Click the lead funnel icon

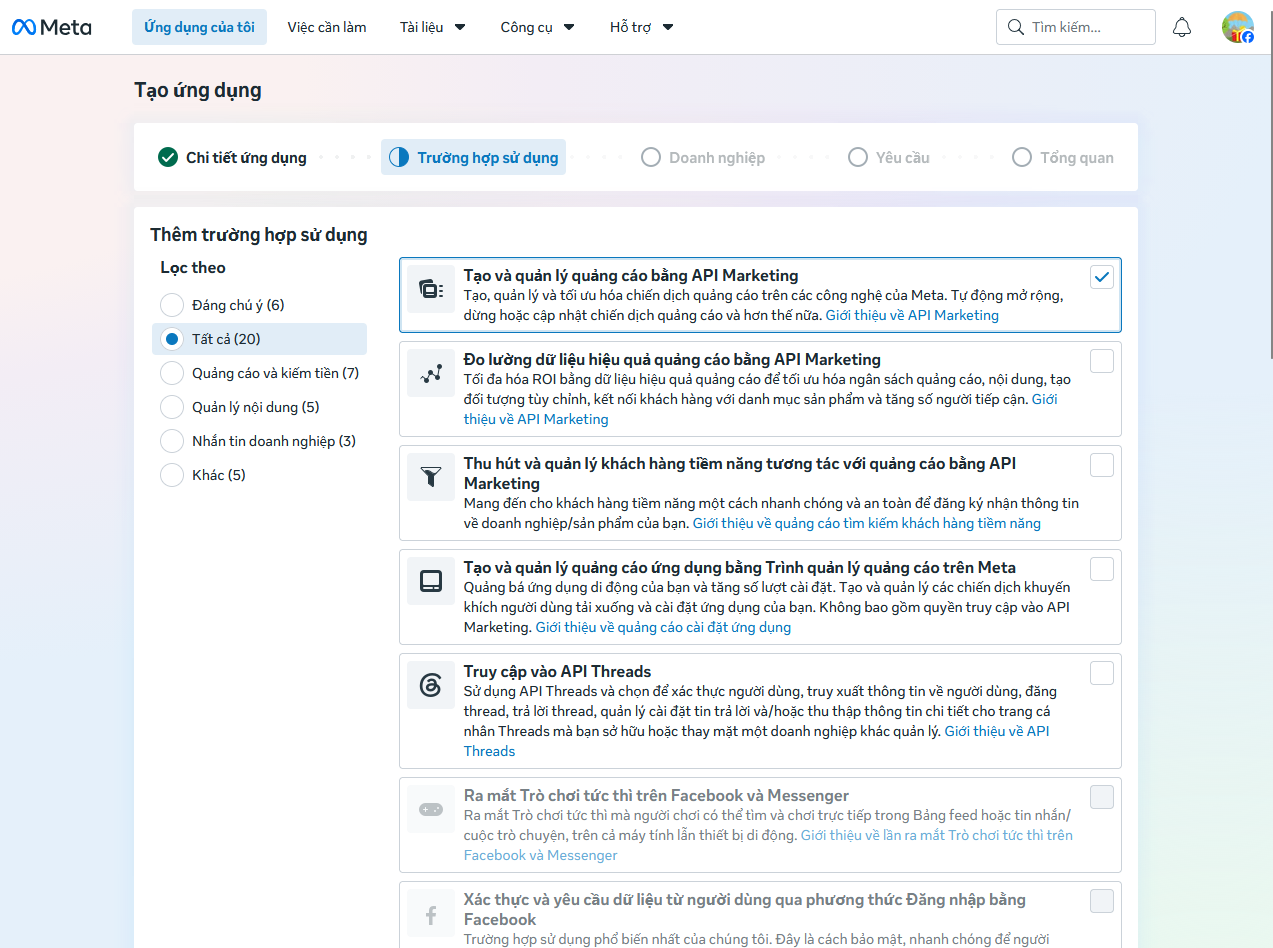(x=431, y=478)
